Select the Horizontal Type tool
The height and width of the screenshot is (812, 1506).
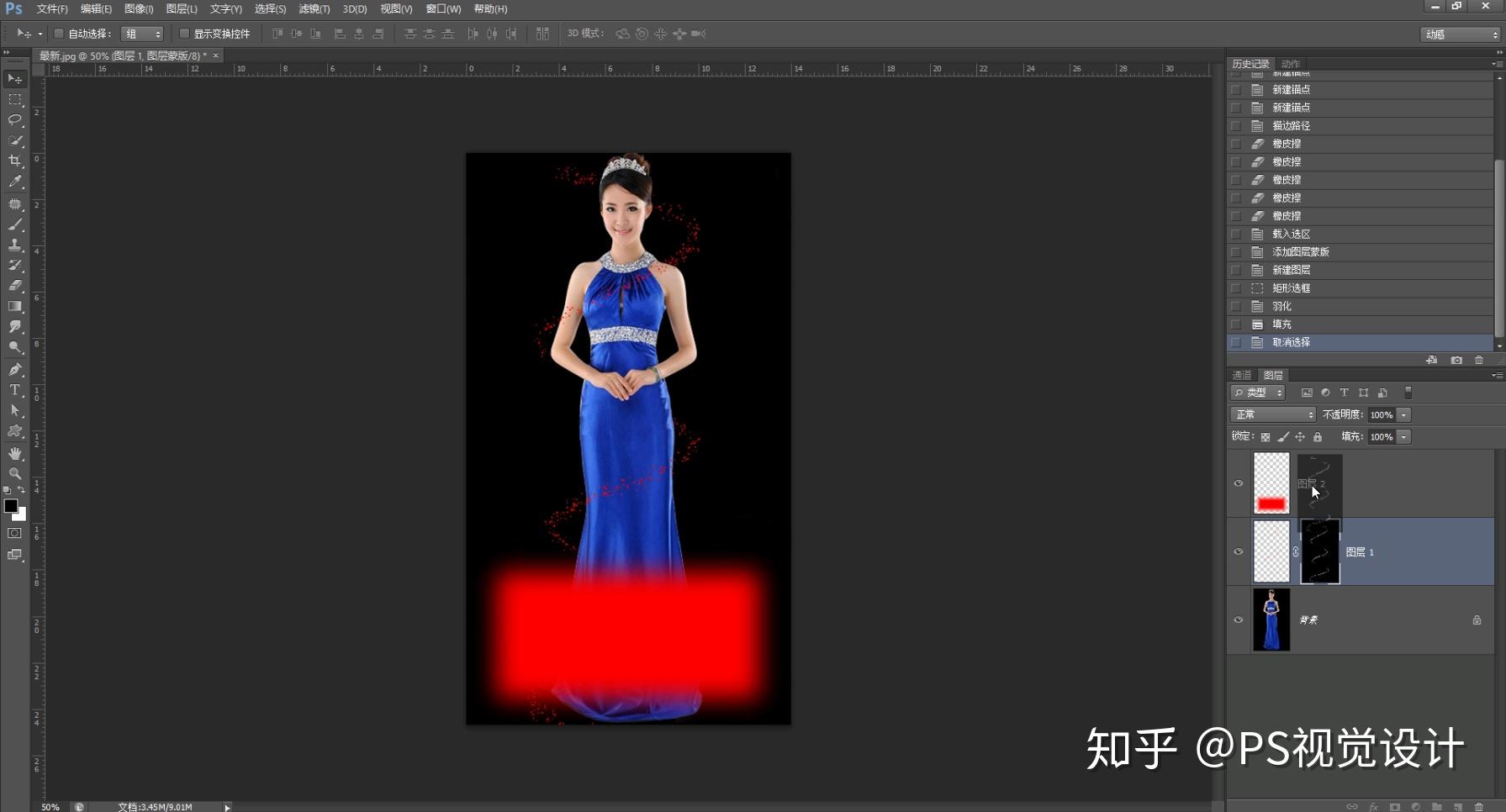click(15, 390)
